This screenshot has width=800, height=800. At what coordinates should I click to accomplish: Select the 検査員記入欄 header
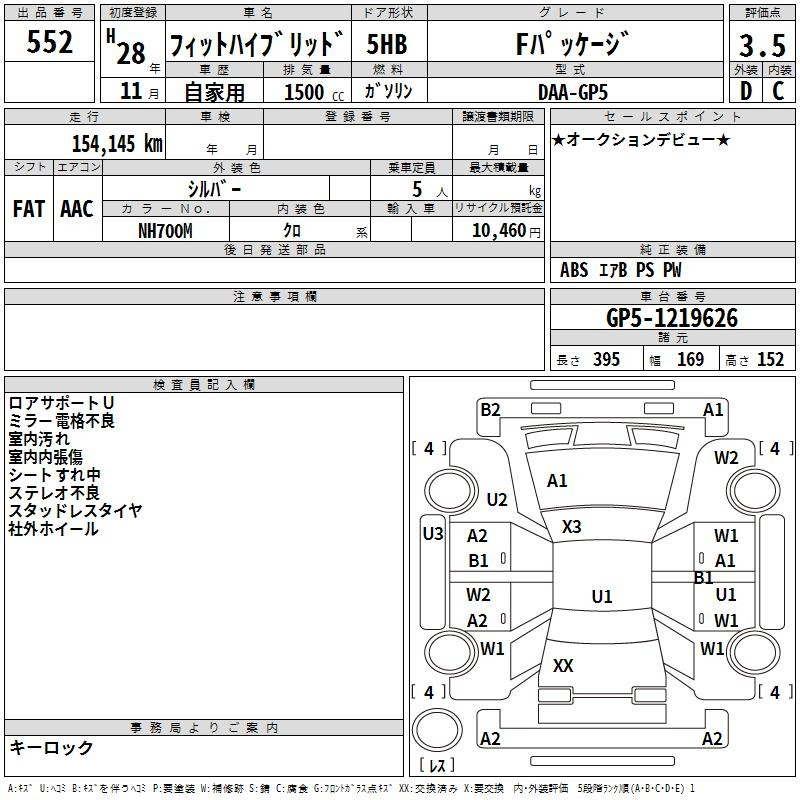(204, 385)
